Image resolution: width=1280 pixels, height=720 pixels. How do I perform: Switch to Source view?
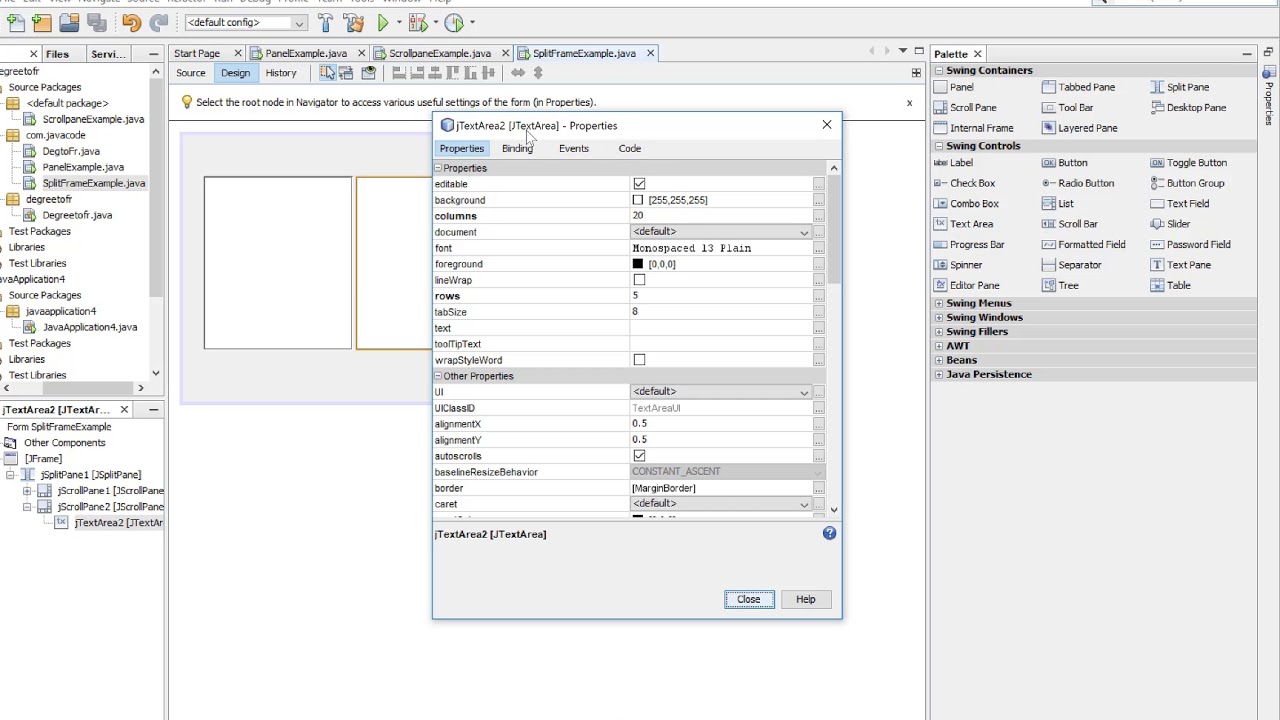tap(190, 73)
